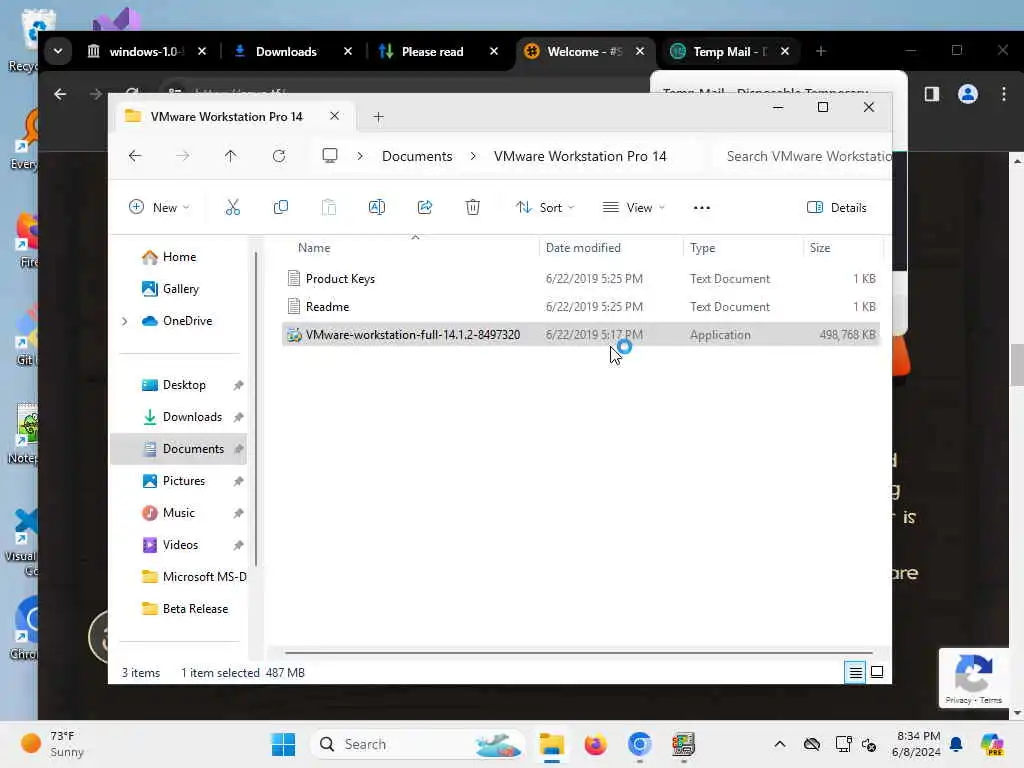Viewport: 1024px width, 768px height.
Task: Expand the chevron after Documents in address bar
Action: [x=473, y=156]
